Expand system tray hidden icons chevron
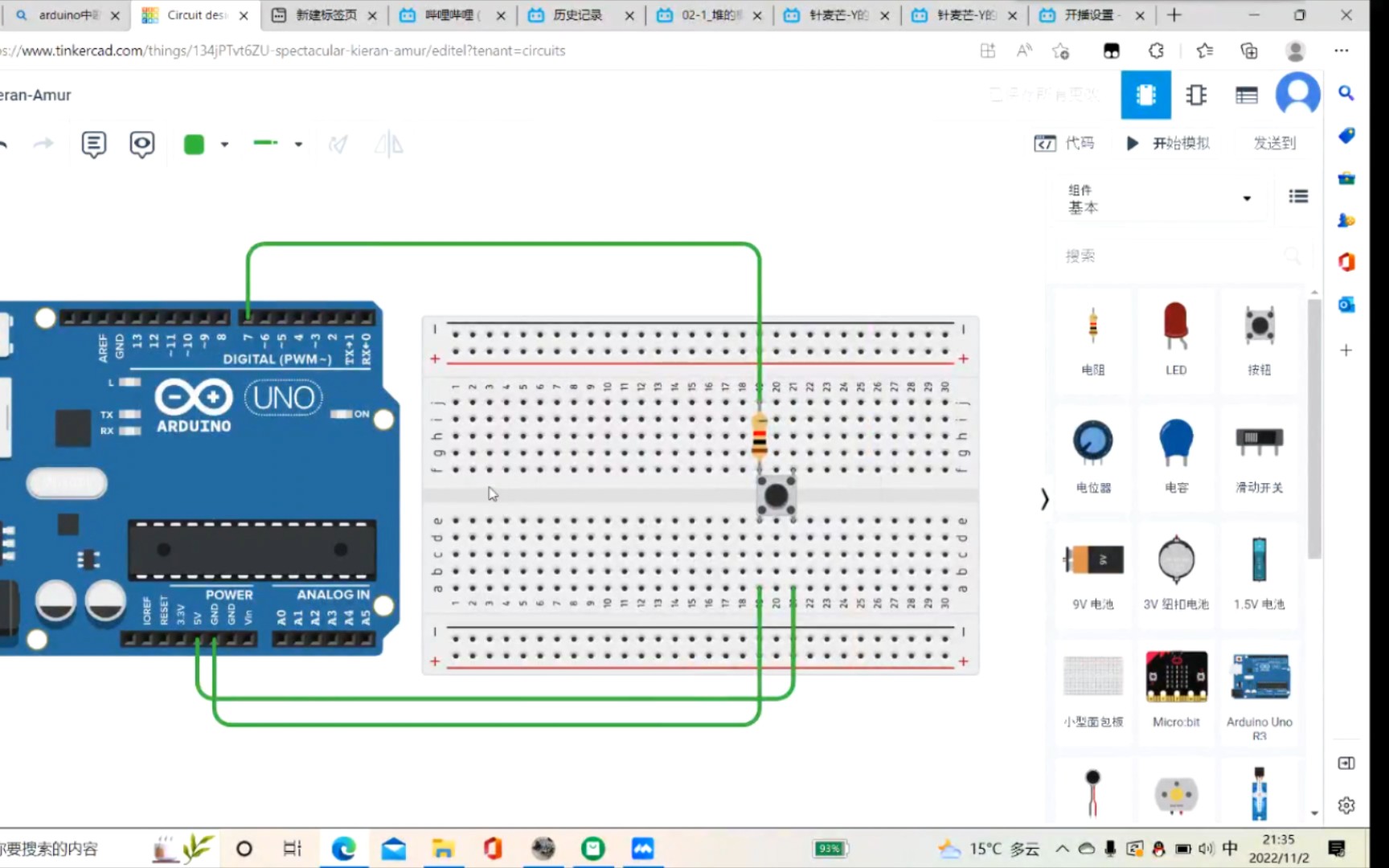This screenshot has height=868, width=1389. pos(1062,849)
